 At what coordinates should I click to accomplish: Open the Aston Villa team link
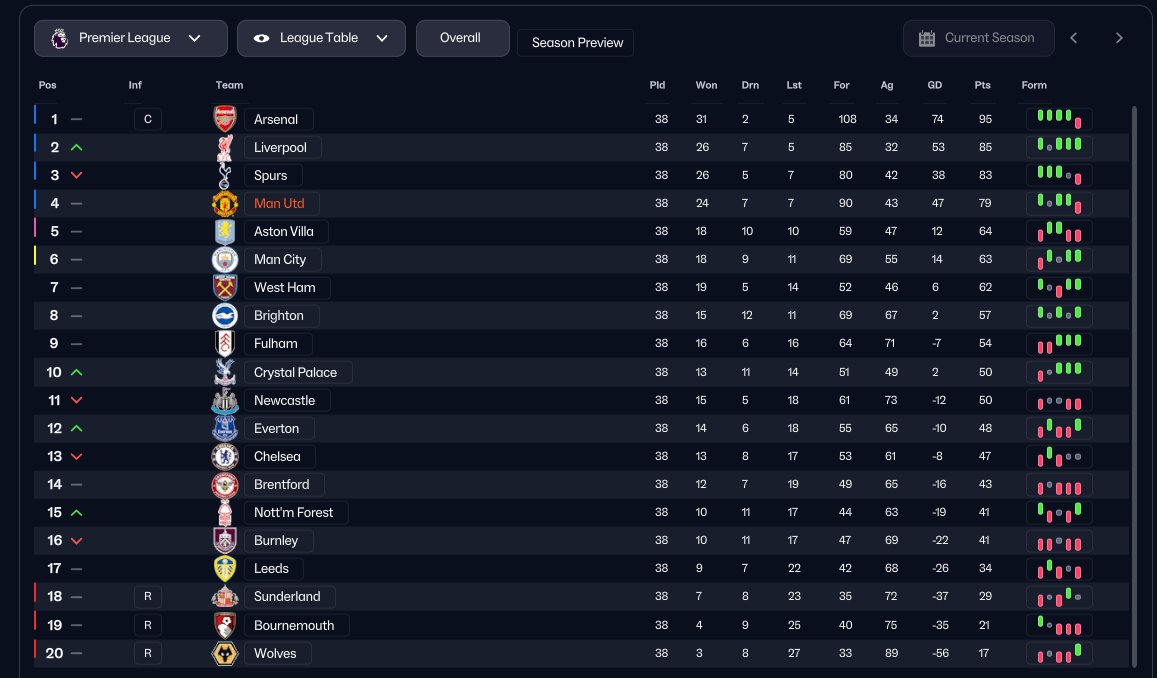pyautogui.click(x=284, y=231)
